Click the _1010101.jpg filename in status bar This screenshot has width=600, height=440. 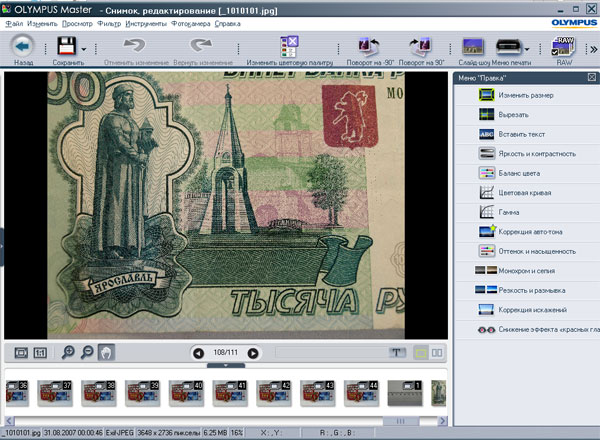[21, 433]
